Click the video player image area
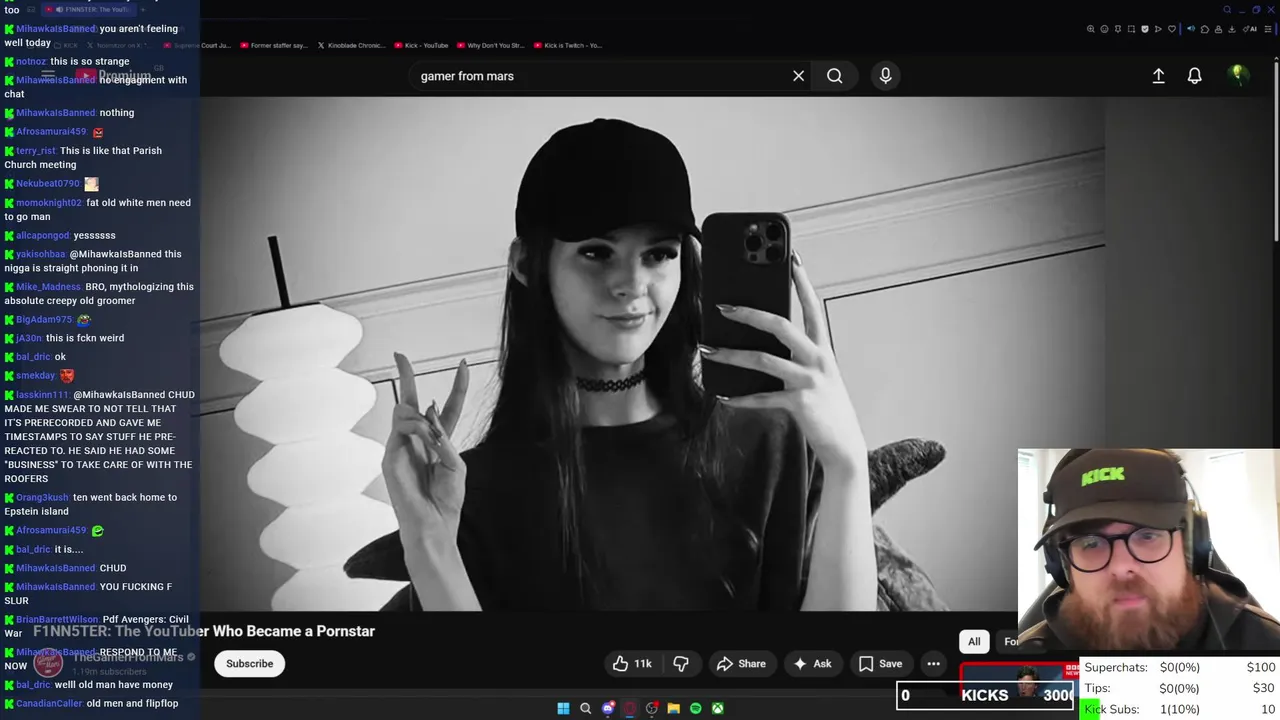This screenshot has width=1280, height=720. coord(652,353)
